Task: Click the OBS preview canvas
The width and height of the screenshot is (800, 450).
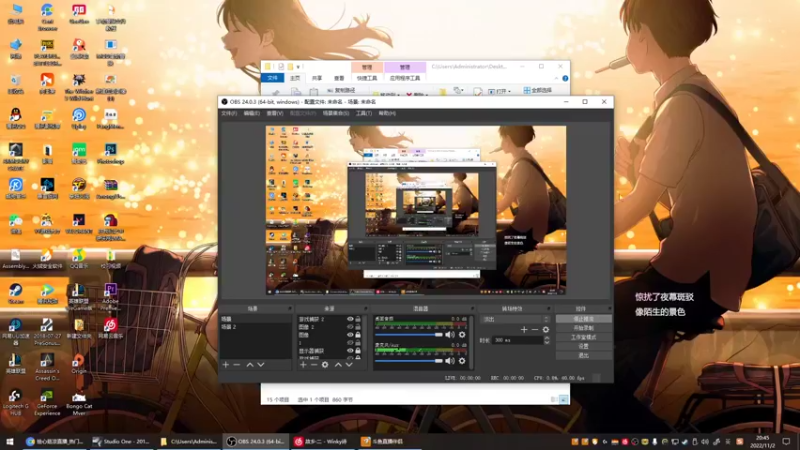Action: (416, 210)
